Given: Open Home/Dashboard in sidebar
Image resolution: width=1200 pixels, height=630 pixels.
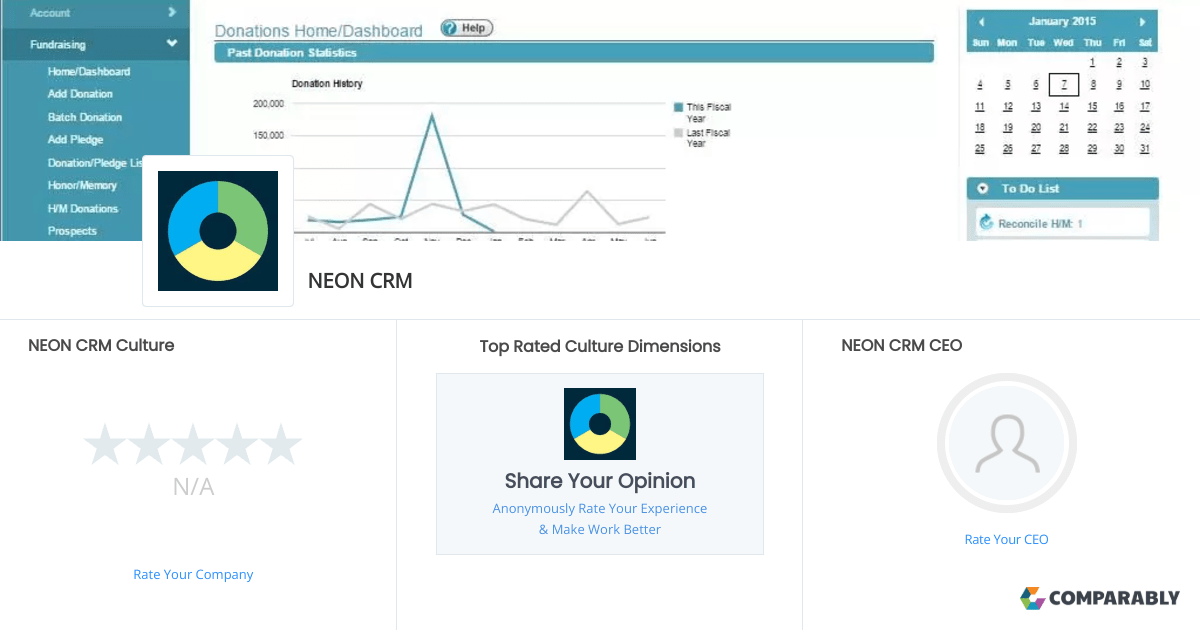Looking at the screenshot, I should tap(89, 71).
